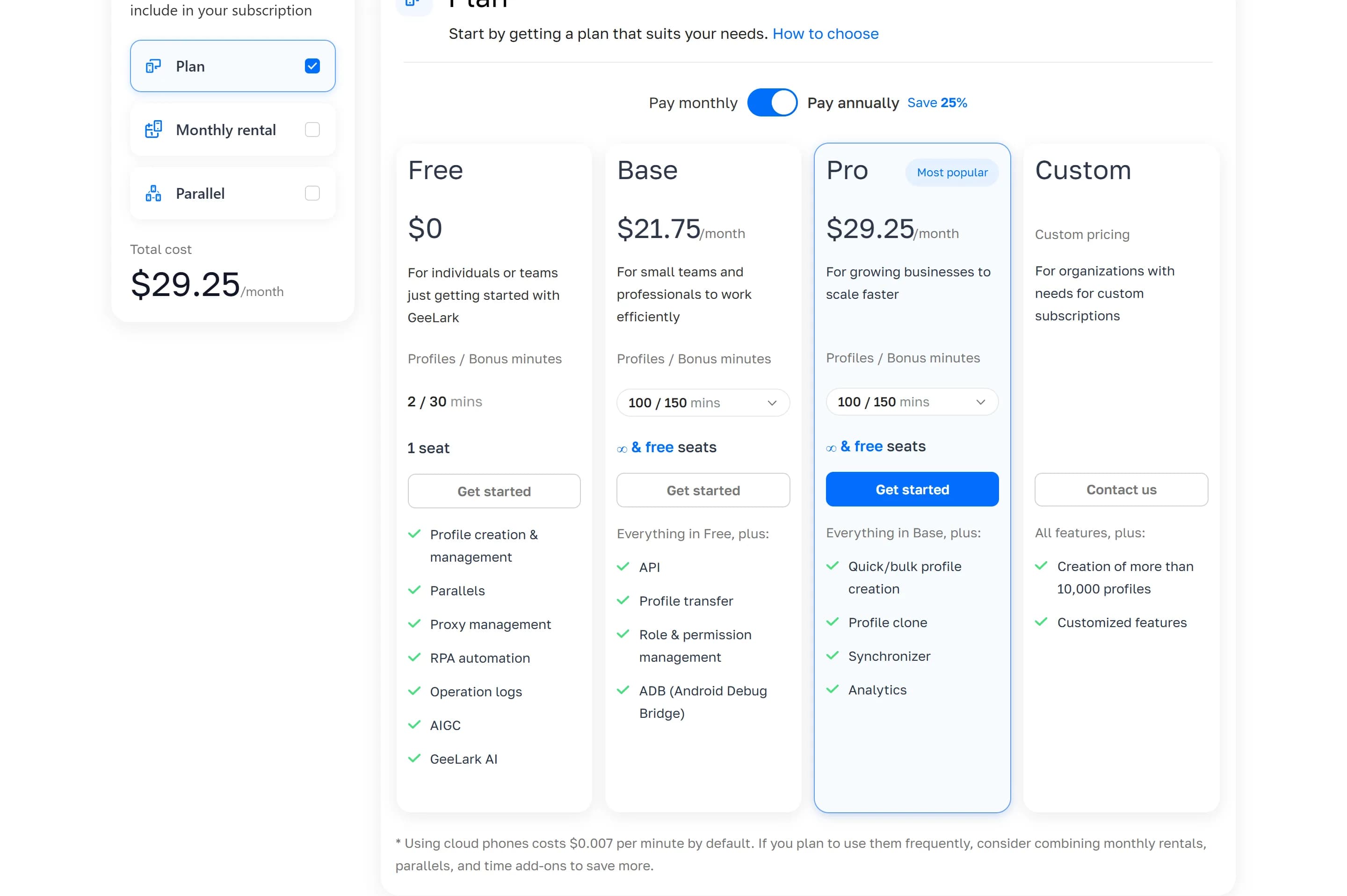Click the $21.75/month Base price
The height and width of the screenshot is (896, 1347).
point(681,229)
